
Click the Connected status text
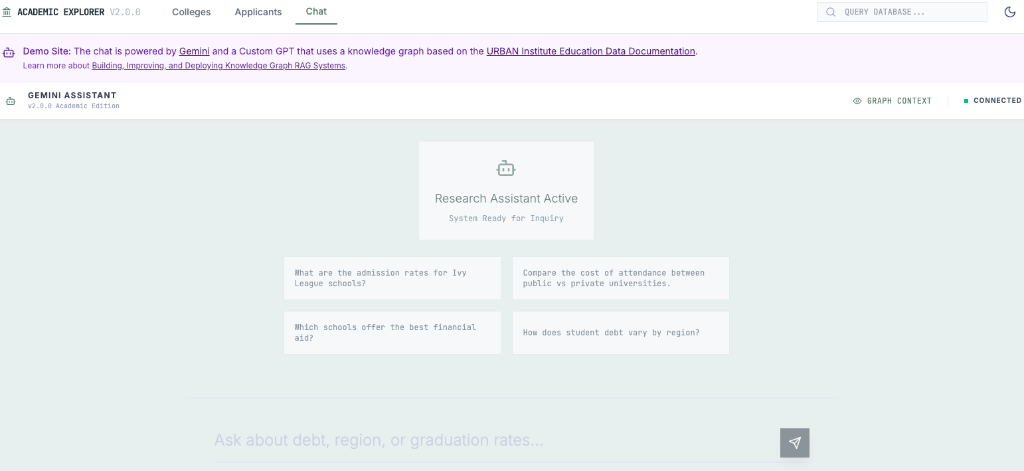pyautogui.click(x=997, y=101)
